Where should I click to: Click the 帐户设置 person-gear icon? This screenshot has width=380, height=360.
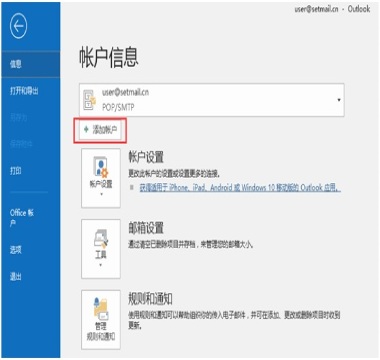point(101,167)
